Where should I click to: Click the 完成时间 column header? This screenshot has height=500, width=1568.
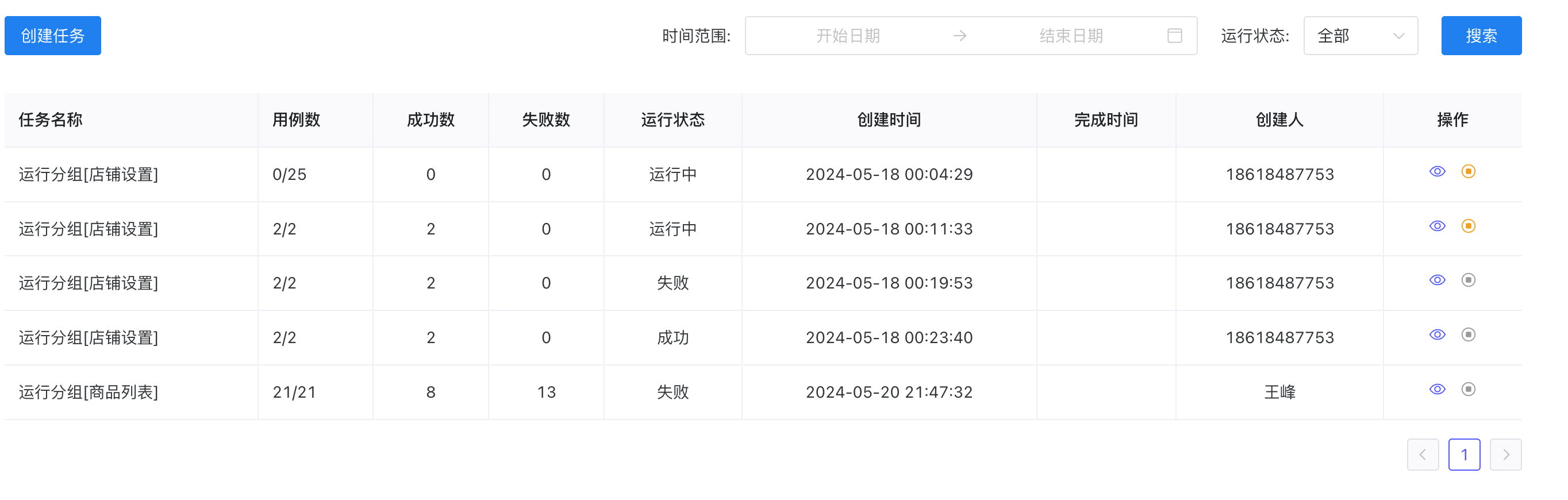pos(1106,120)
